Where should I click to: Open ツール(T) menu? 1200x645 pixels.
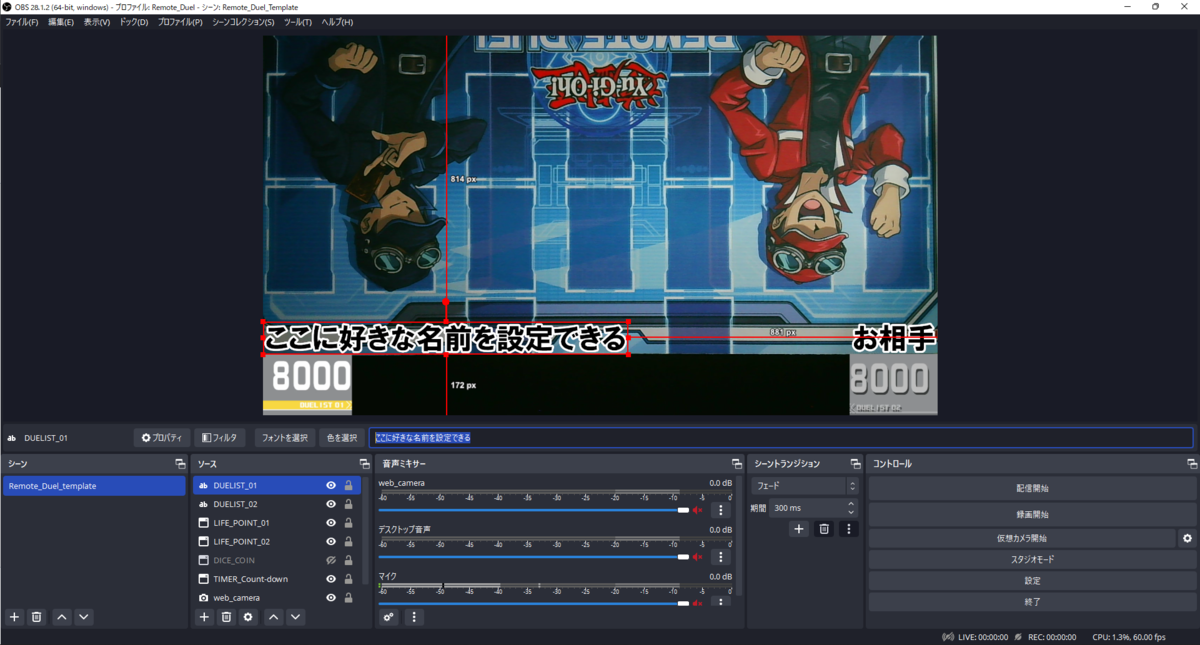tap(298, 22)
